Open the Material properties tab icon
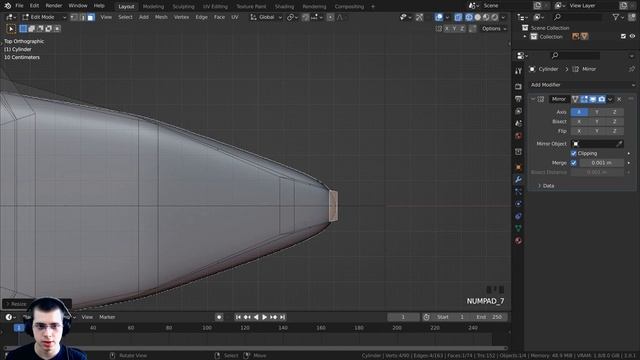The width and height of the screenshot is (640, 360). click(x=518, y=240)
